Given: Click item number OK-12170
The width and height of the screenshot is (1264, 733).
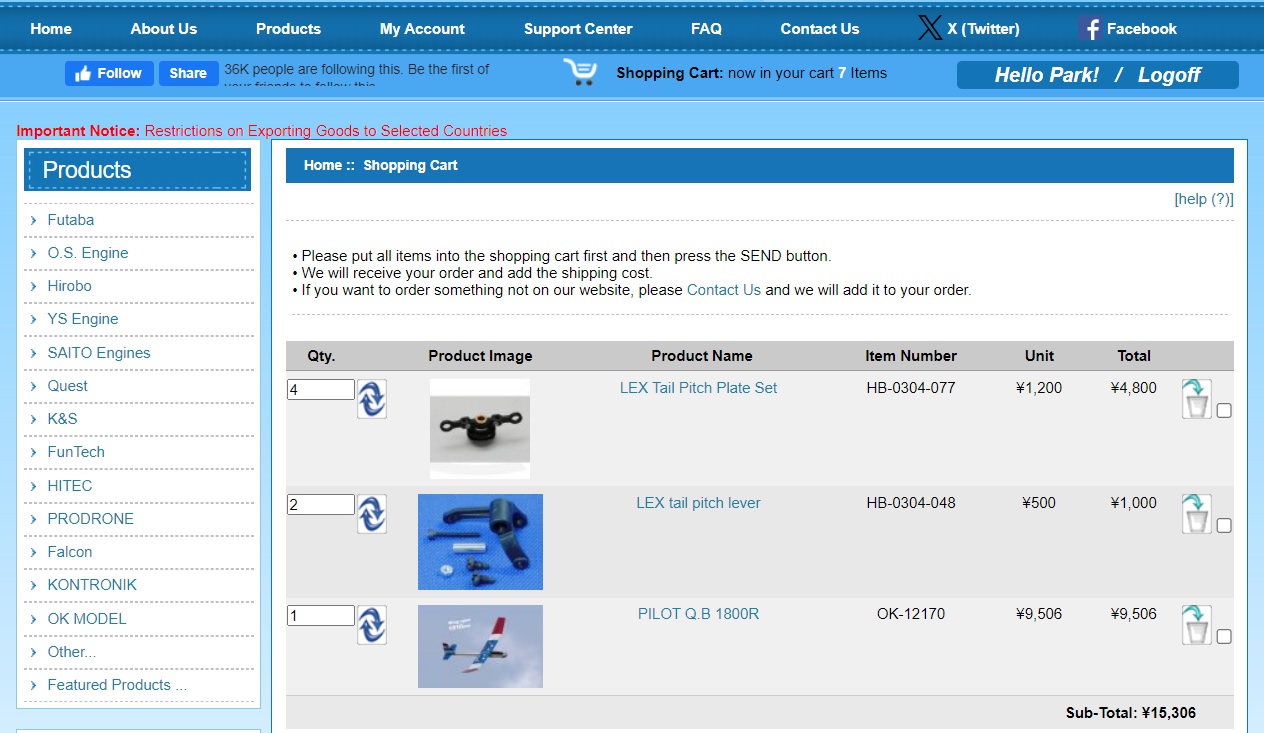Looking at the screenshot, I should pos(911,614).
